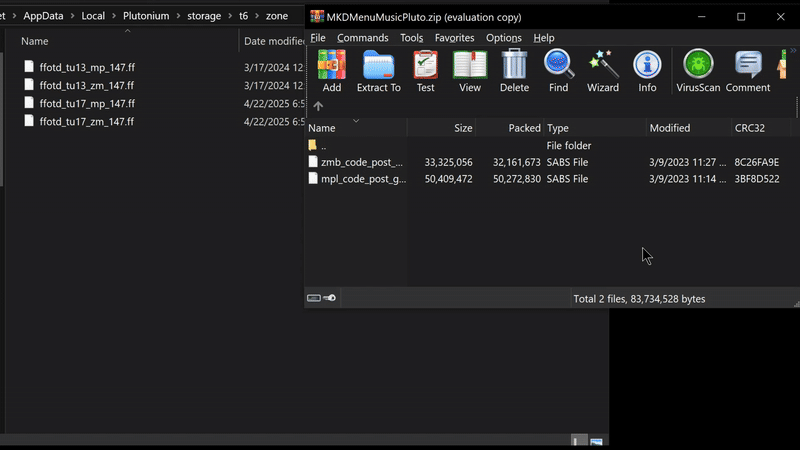Click the Add toolbar icon in WinRAR
This screenshot has height=450, width=800.
click(x=331, y=70)
